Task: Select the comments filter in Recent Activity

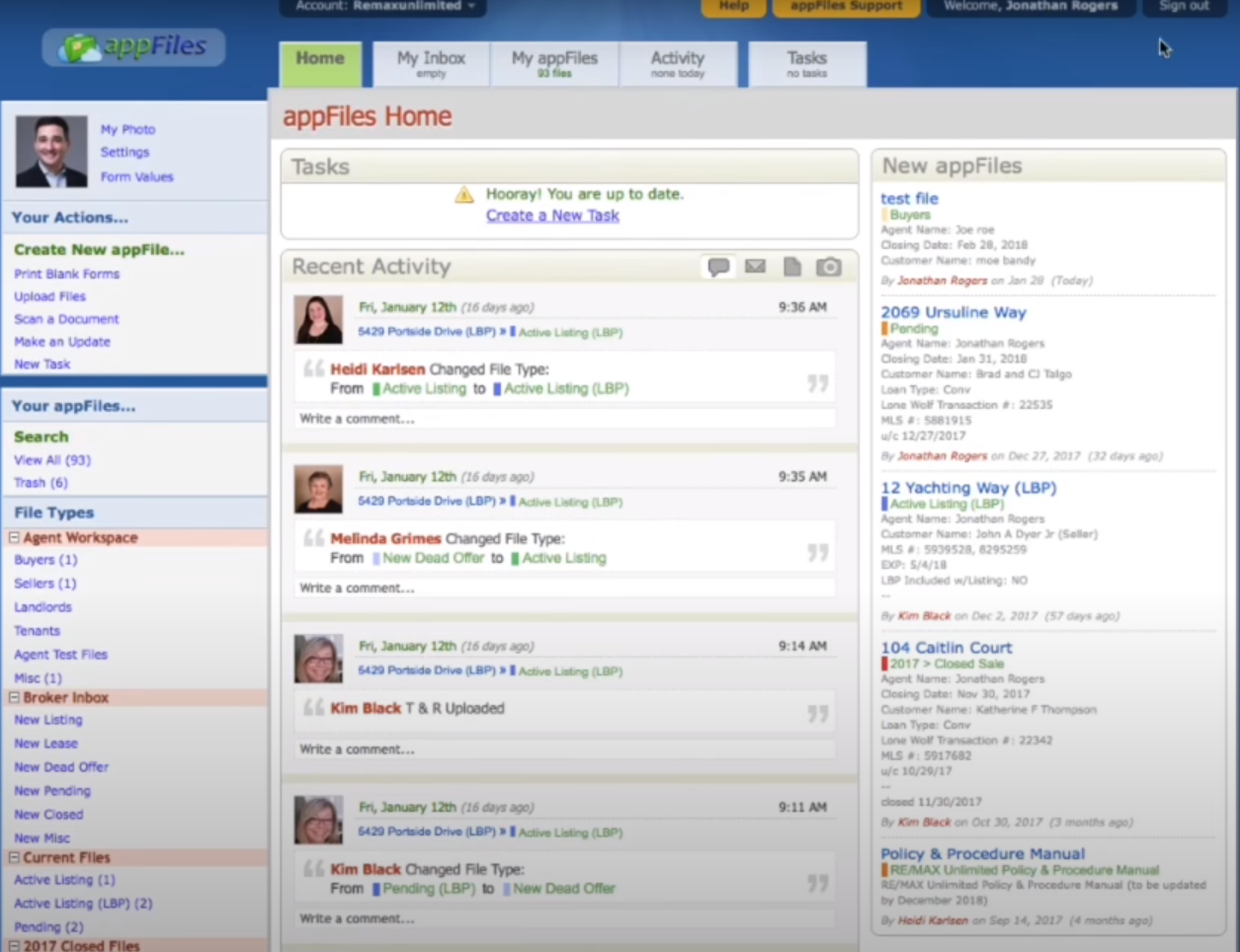Action: 718,267
